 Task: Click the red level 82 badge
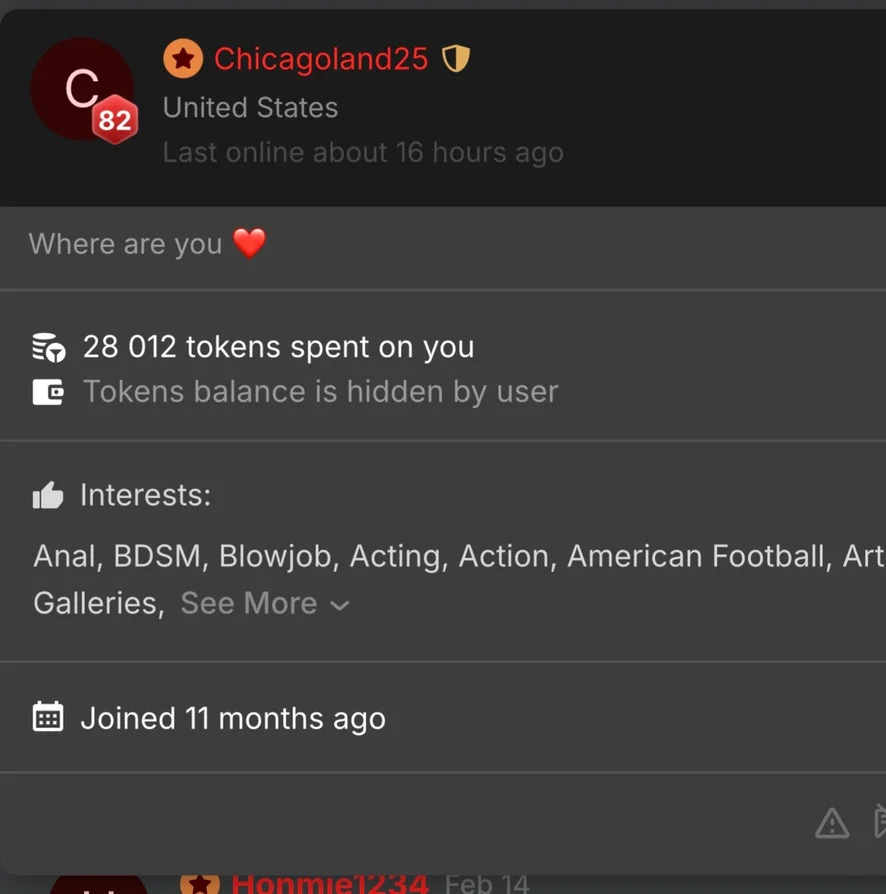pyautogui.click(x=115, y=121)
